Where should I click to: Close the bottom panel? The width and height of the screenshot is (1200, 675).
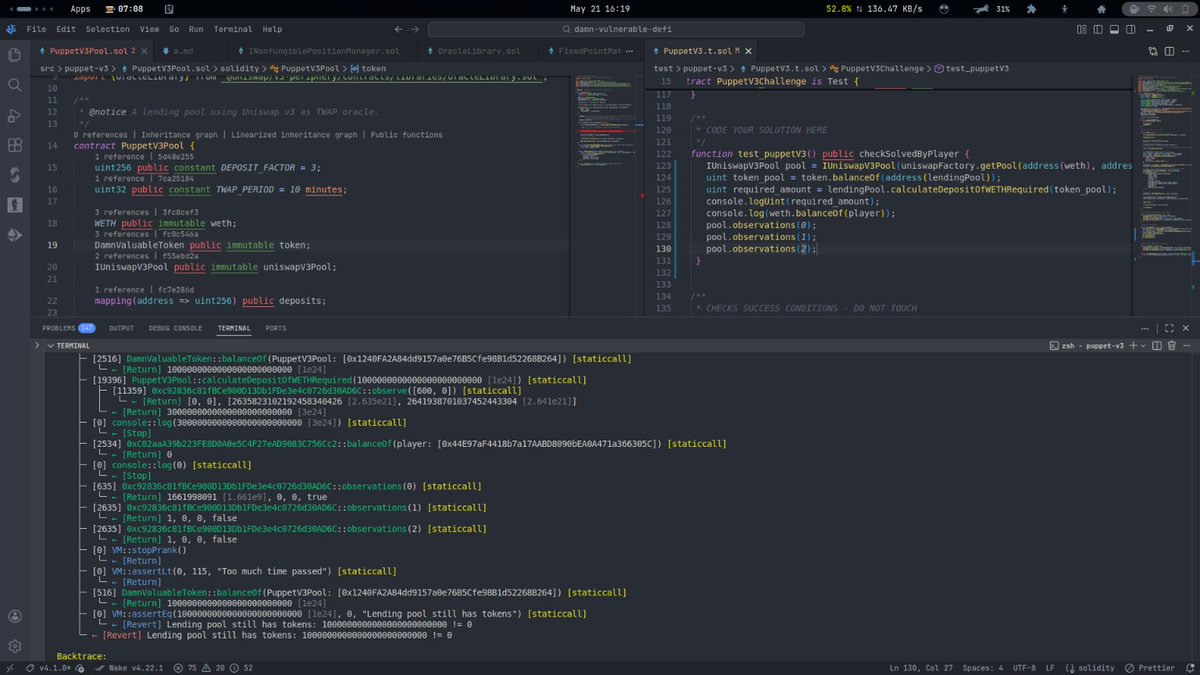click(1188, 328)
